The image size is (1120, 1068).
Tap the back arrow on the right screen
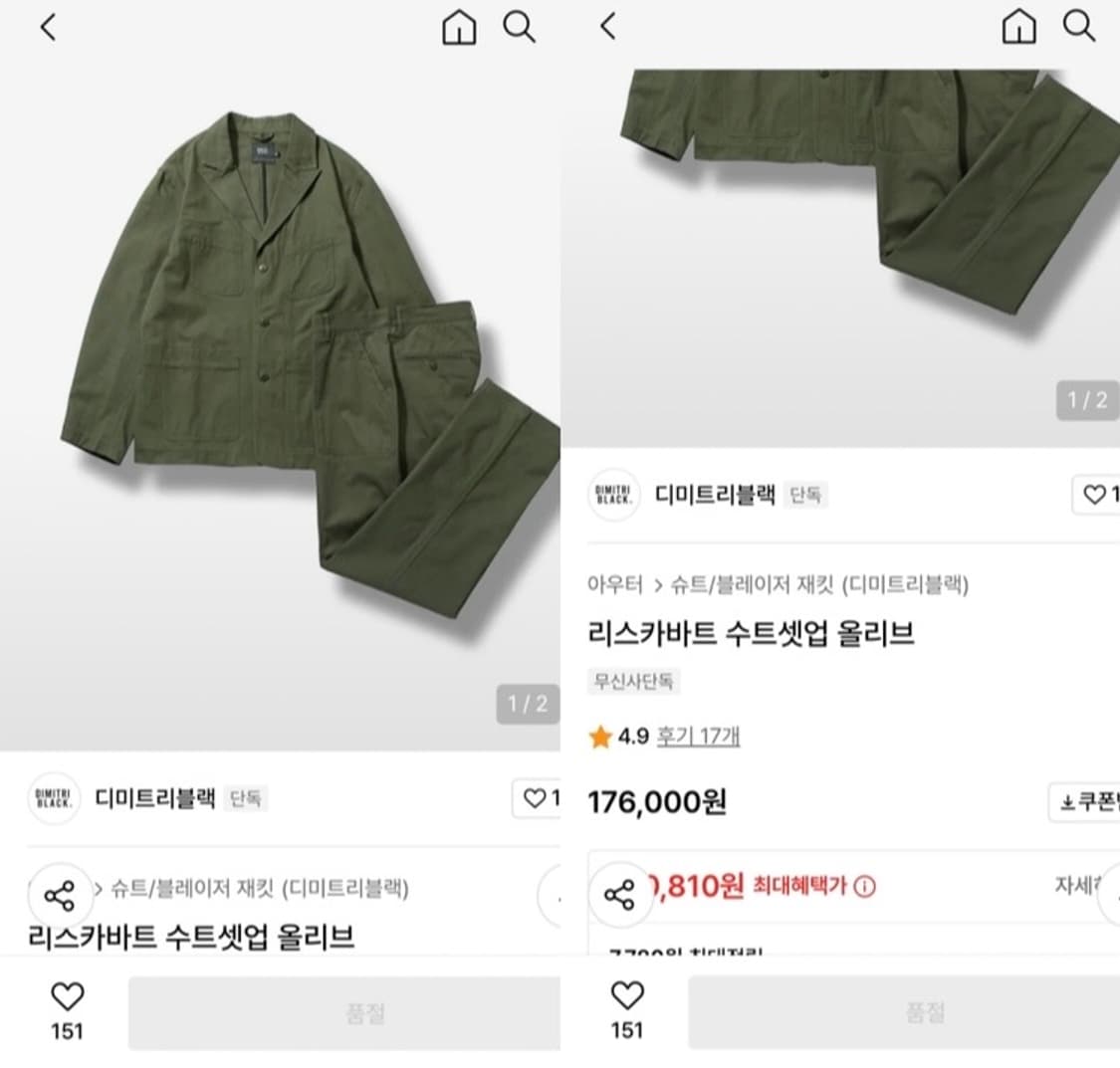click(607, 28)
